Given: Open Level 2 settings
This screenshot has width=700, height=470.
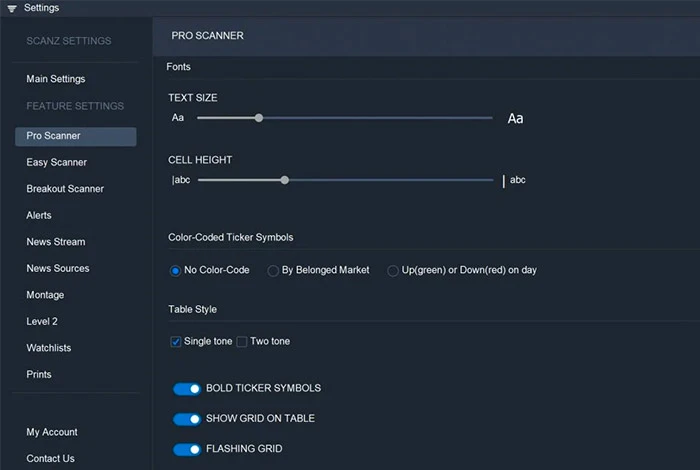Looking at the screenshot, I should point(42,321).
